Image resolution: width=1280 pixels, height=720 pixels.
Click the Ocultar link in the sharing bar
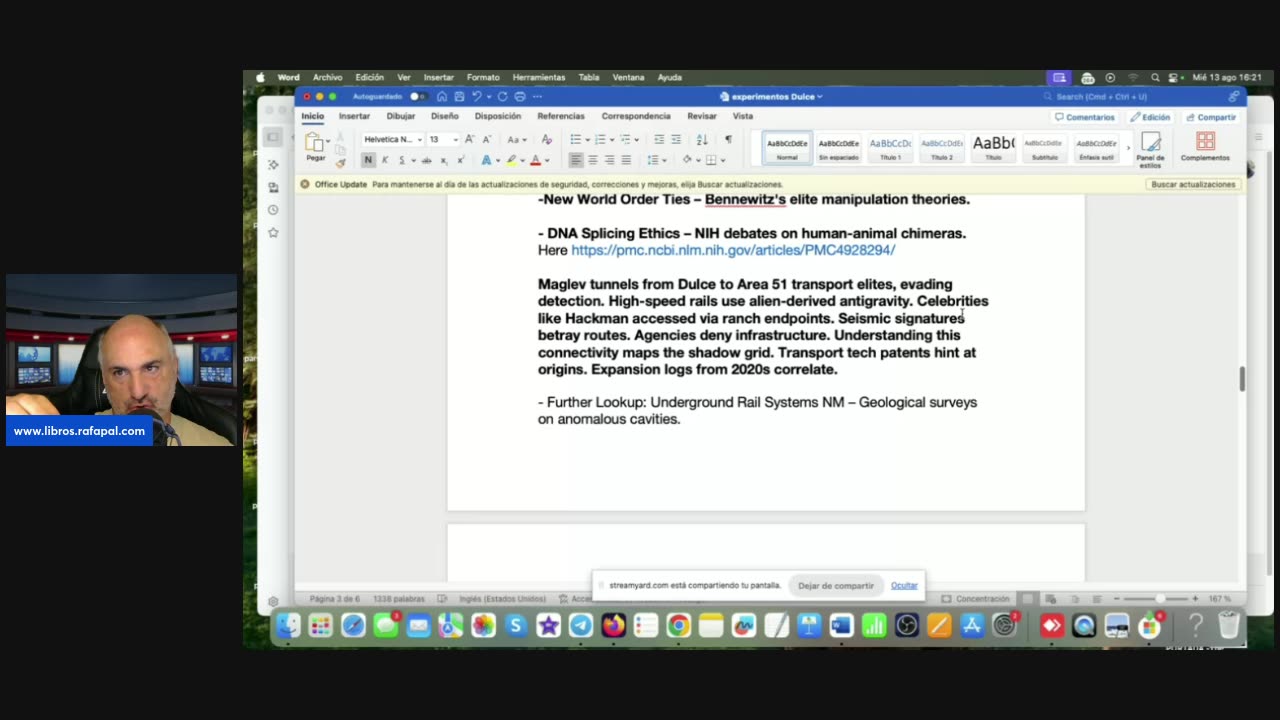click(904, 585)
